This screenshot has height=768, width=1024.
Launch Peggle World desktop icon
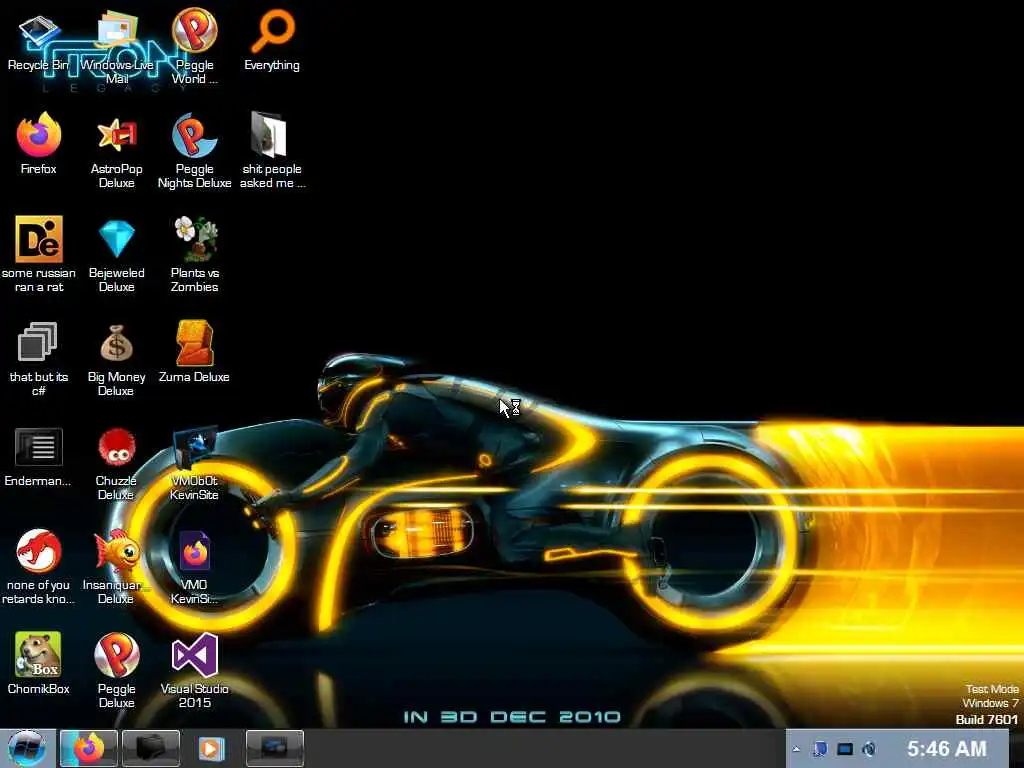195,31
